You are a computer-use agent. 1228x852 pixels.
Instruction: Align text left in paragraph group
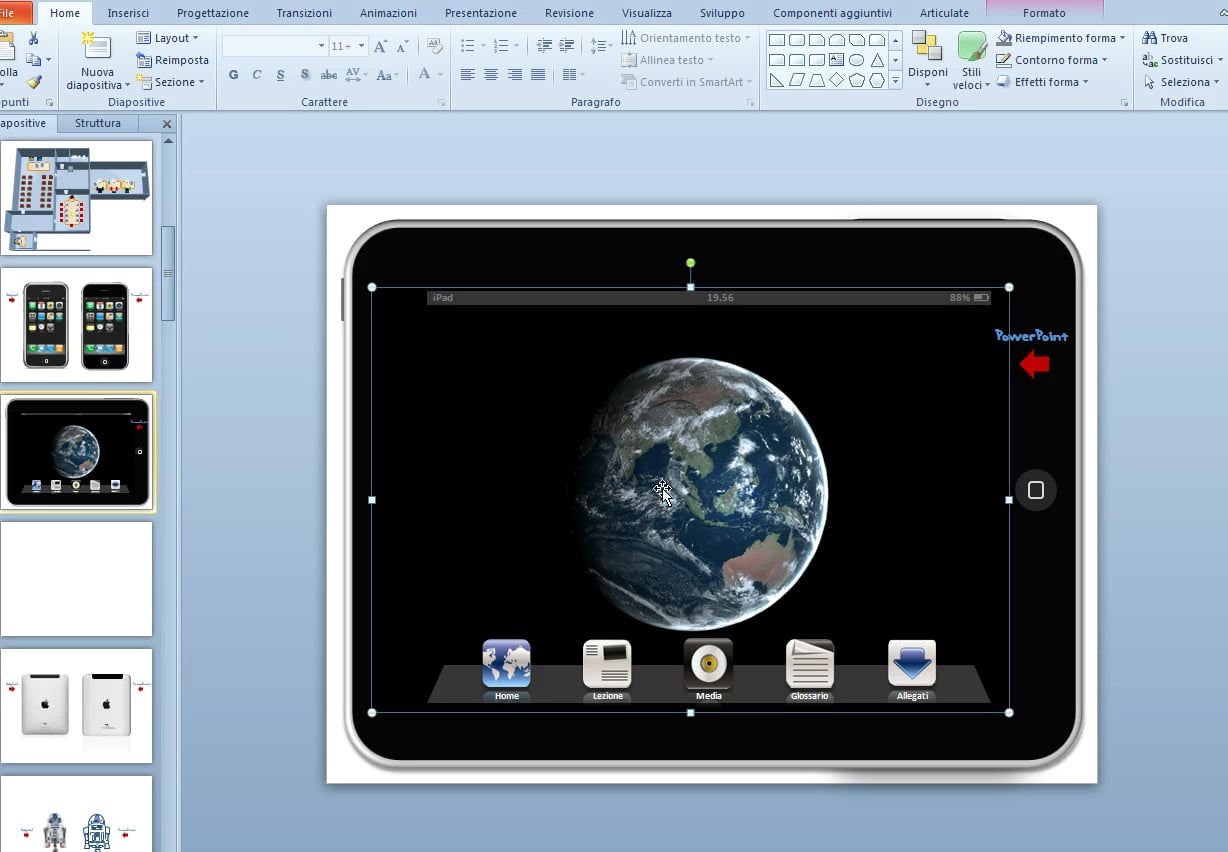(467, 75)
